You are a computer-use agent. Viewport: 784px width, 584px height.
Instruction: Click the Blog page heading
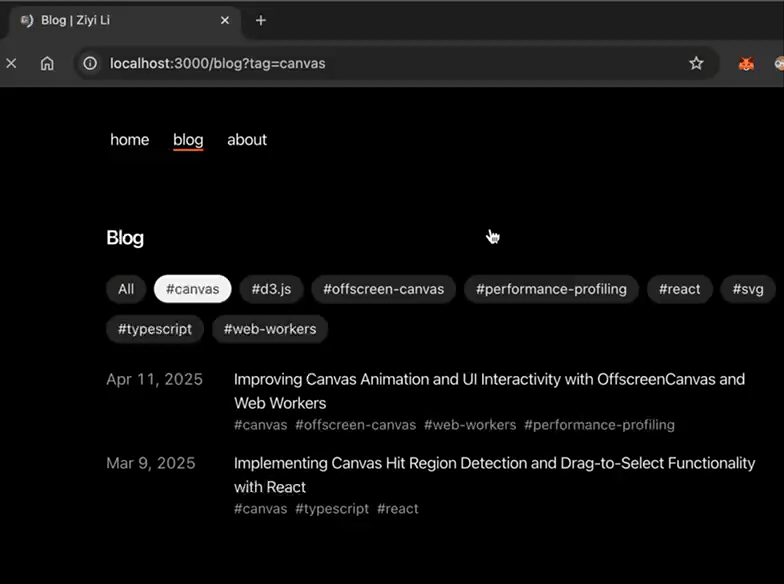[125, 238]
